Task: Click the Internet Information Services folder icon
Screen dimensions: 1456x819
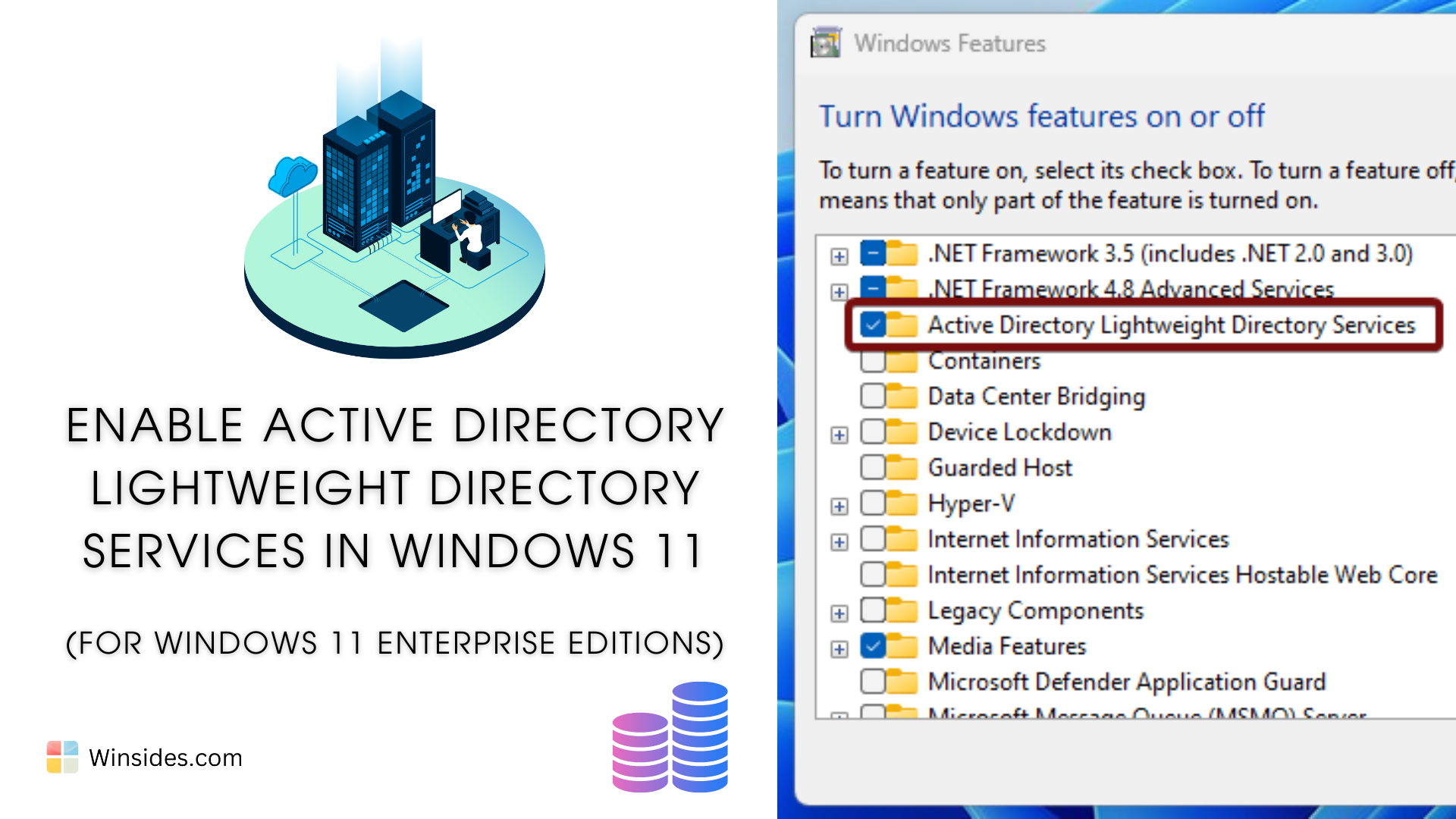Action: tap(902, 538)
